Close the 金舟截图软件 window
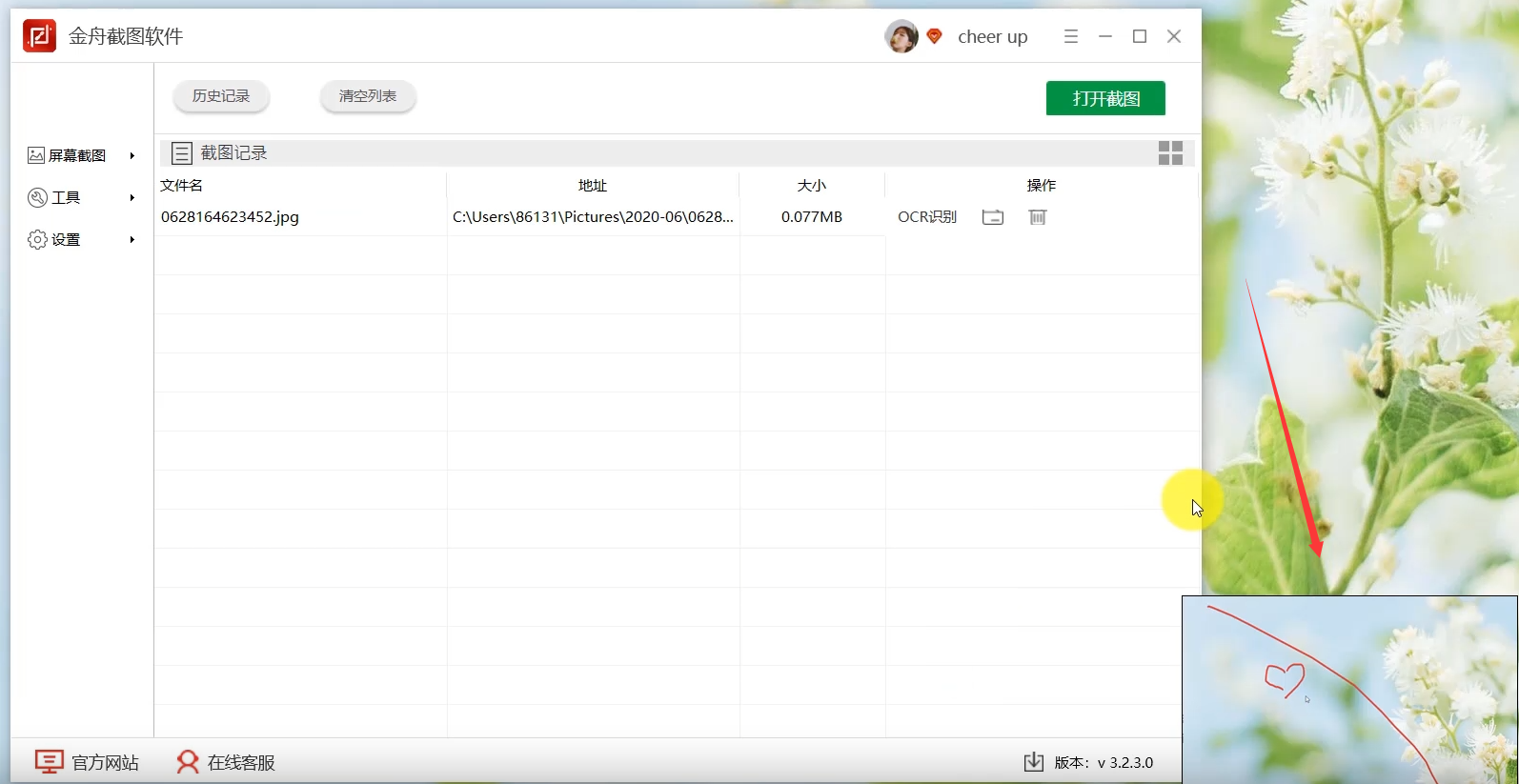 [1174, 36]
